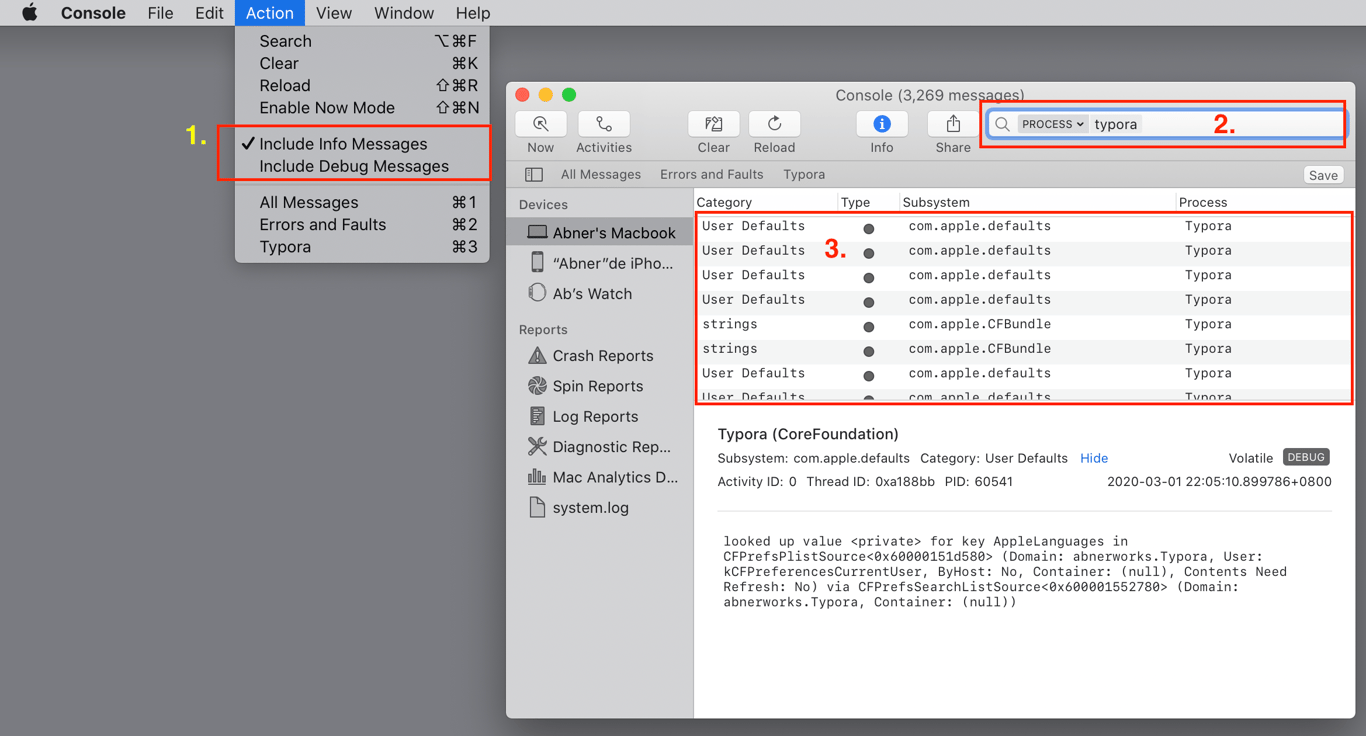The image size is (1366, 736).
Task: Select the Errors and Faults filter bar tab
Action: point(712,175)
